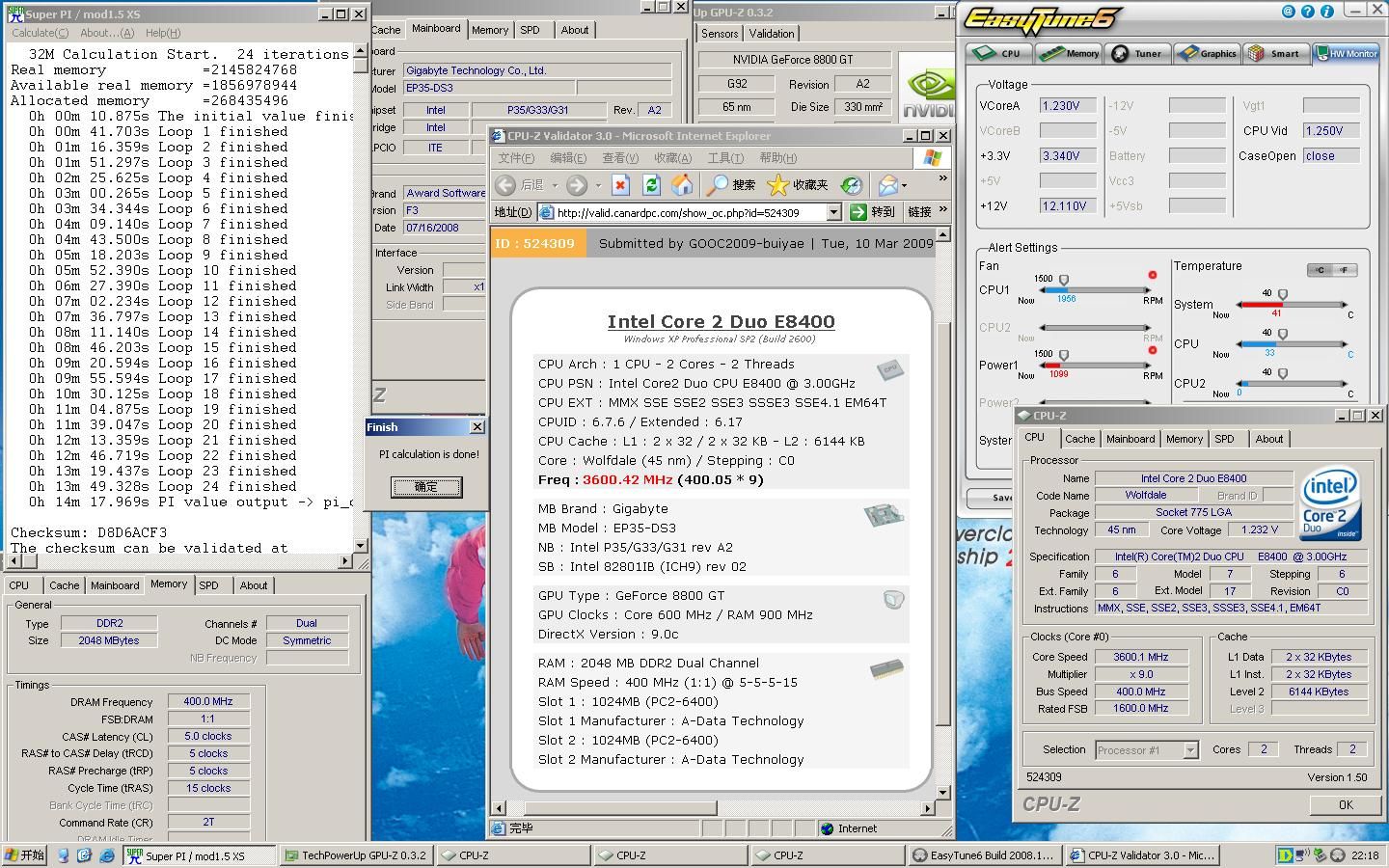
Task: Click IE Home icon
Action: [x=682, y=184]
